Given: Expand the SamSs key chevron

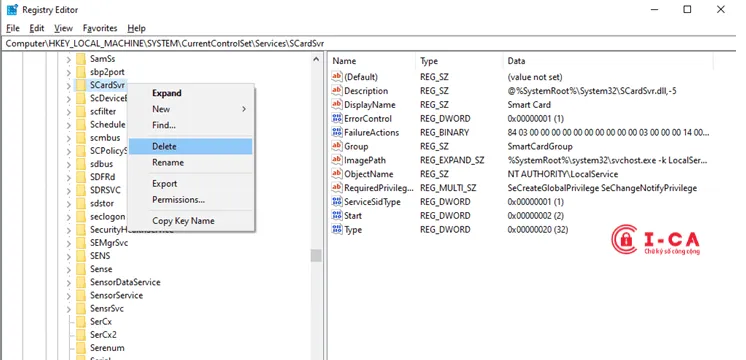Looking at the screenshot, I should coord(69,59).
